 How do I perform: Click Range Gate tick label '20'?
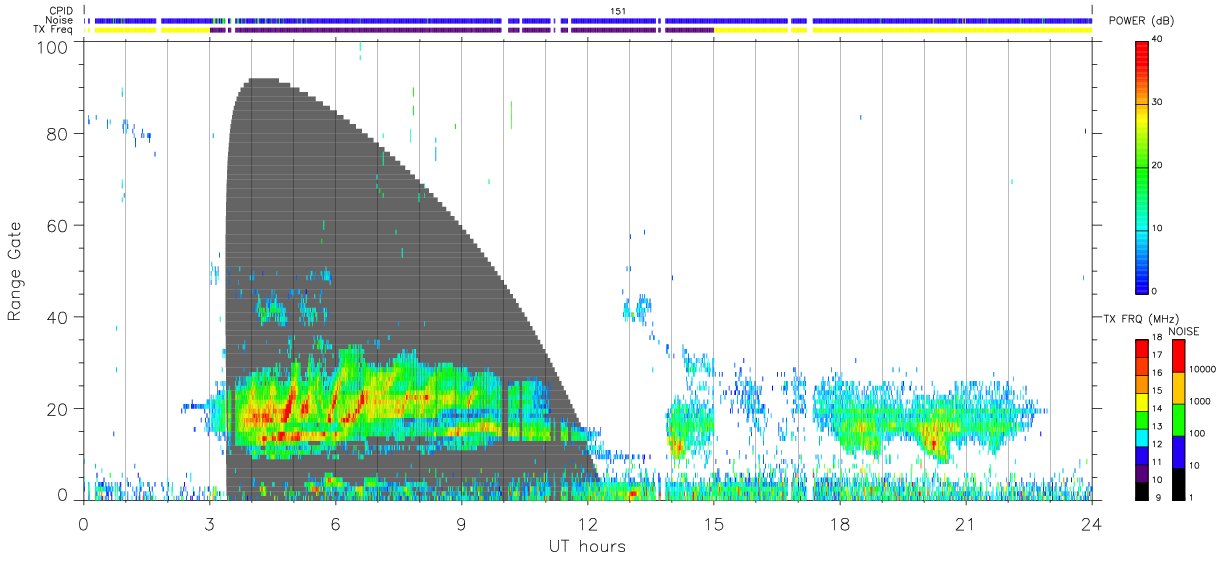[58, 409]
